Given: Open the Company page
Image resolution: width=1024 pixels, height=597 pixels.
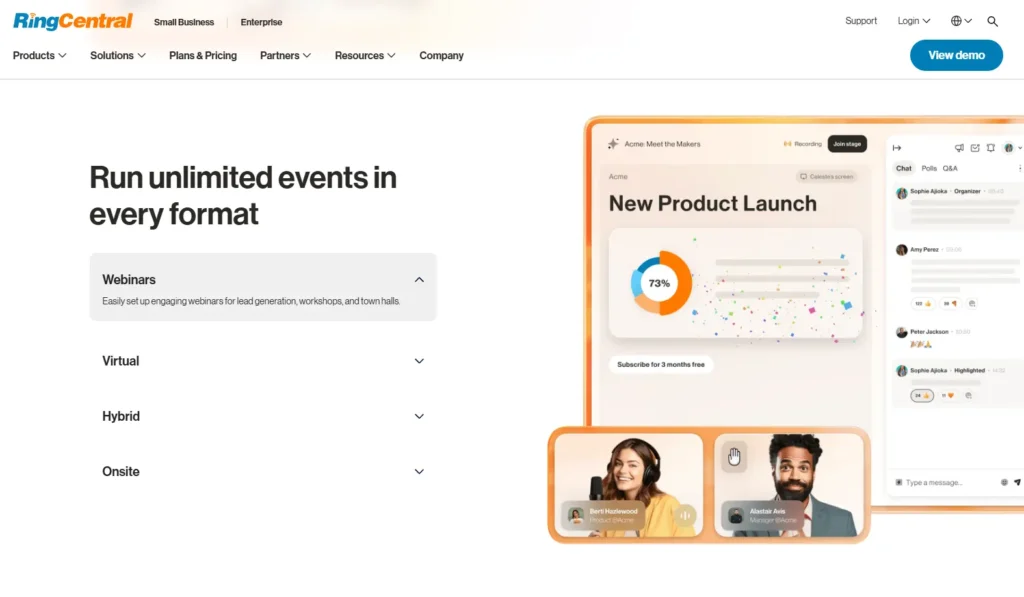Looking at the screenshot, I should pos(441,56).
